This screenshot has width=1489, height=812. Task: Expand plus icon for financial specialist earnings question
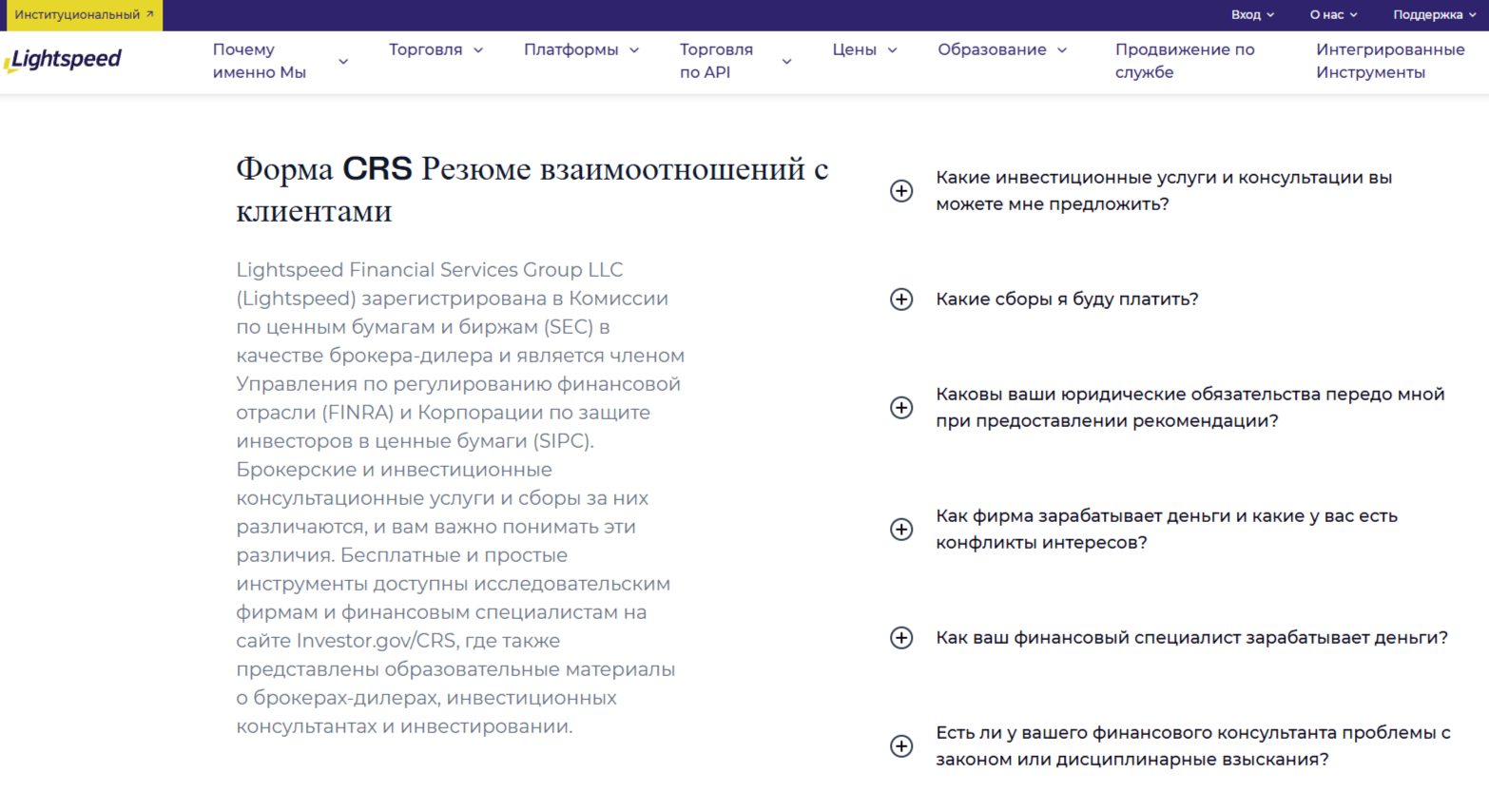pyautogui.click(x=901, y=638)
